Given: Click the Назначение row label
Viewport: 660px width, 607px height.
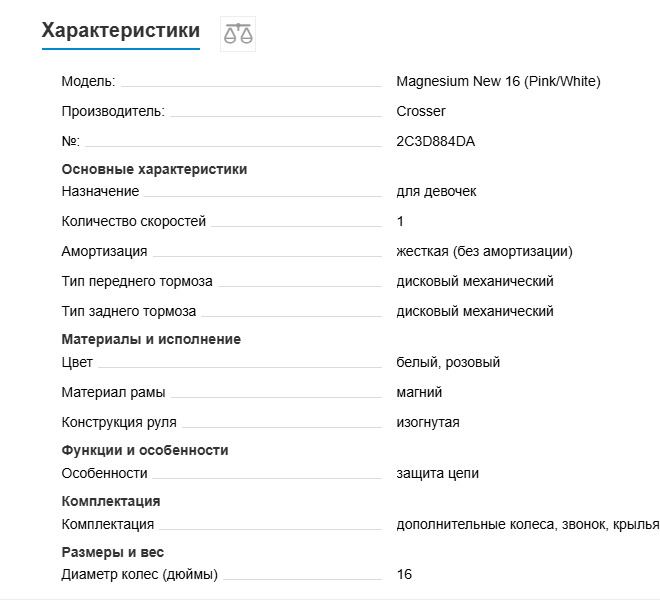Looking at the screenshot, I should 100,191.
